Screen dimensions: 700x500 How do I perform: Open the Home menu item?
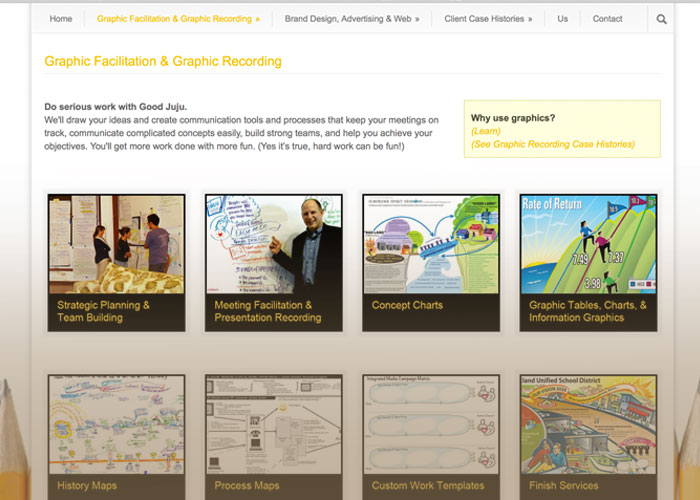61,19
